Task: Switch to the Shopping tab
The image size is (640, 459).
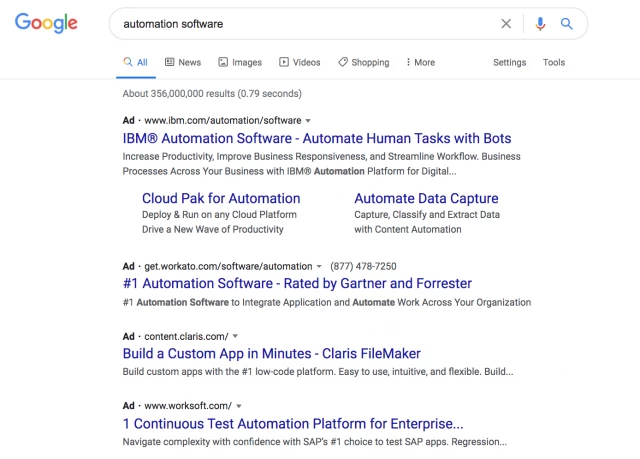Action: pos(364,62)
